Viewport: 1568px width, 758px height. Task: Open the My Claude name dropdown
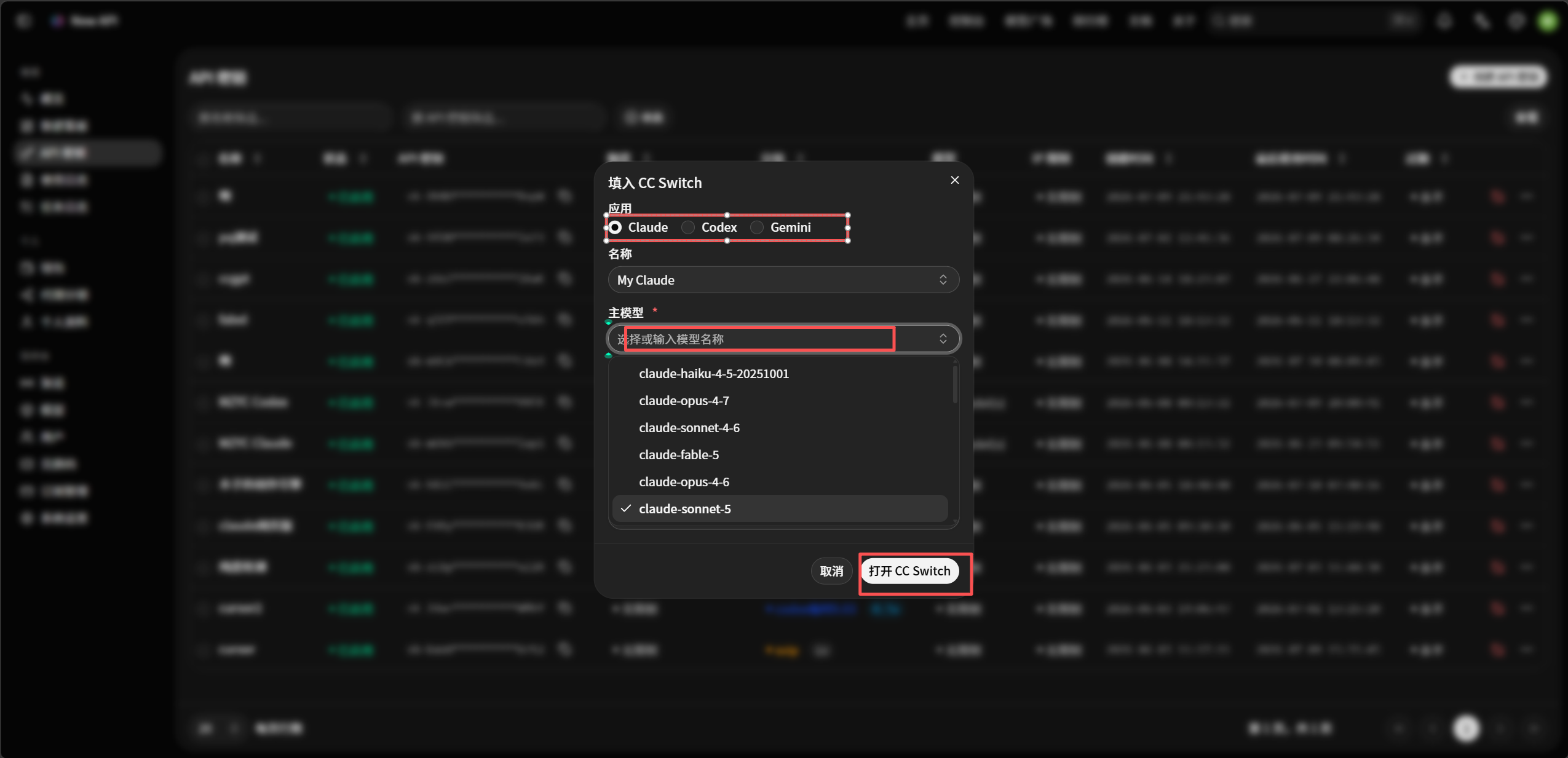(783, 280)
